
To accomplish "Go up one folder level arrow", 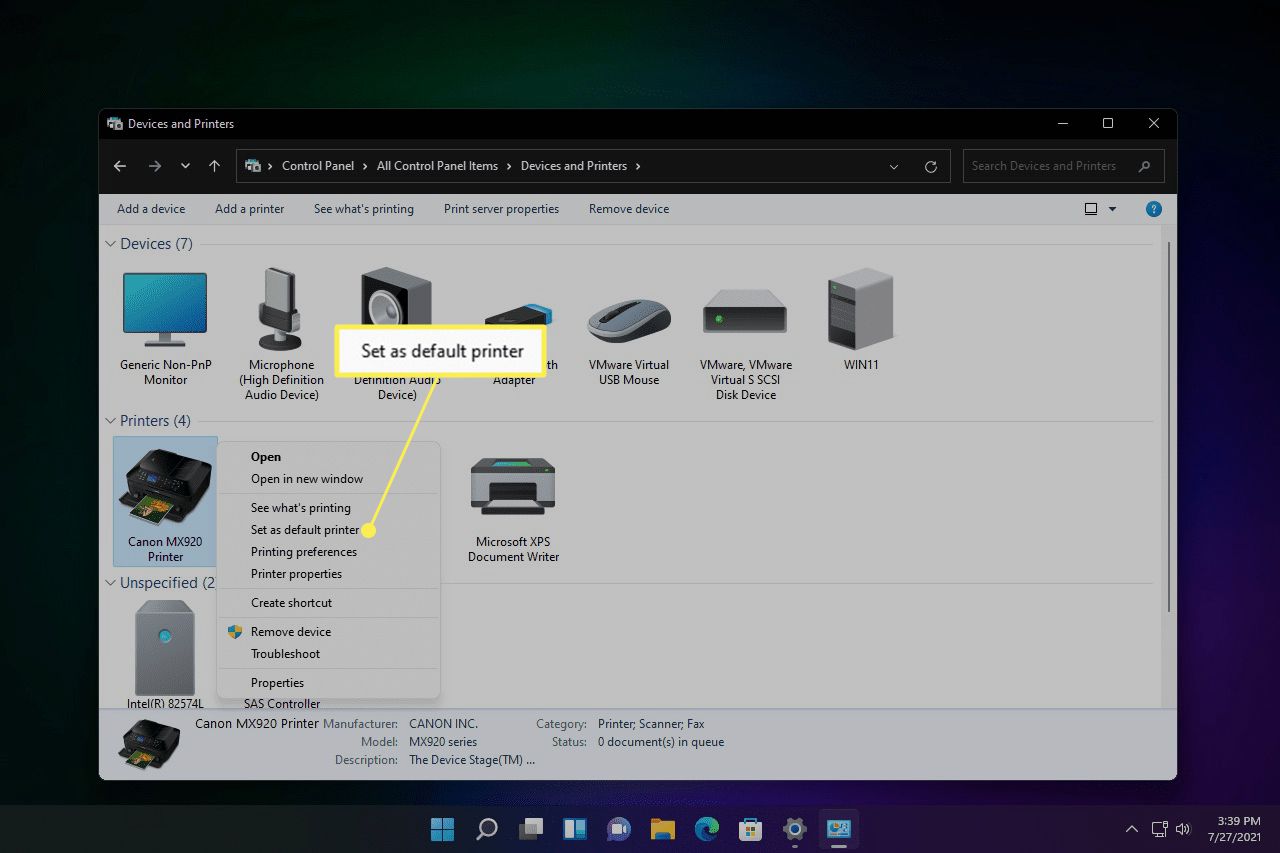I will pos(214,166).
